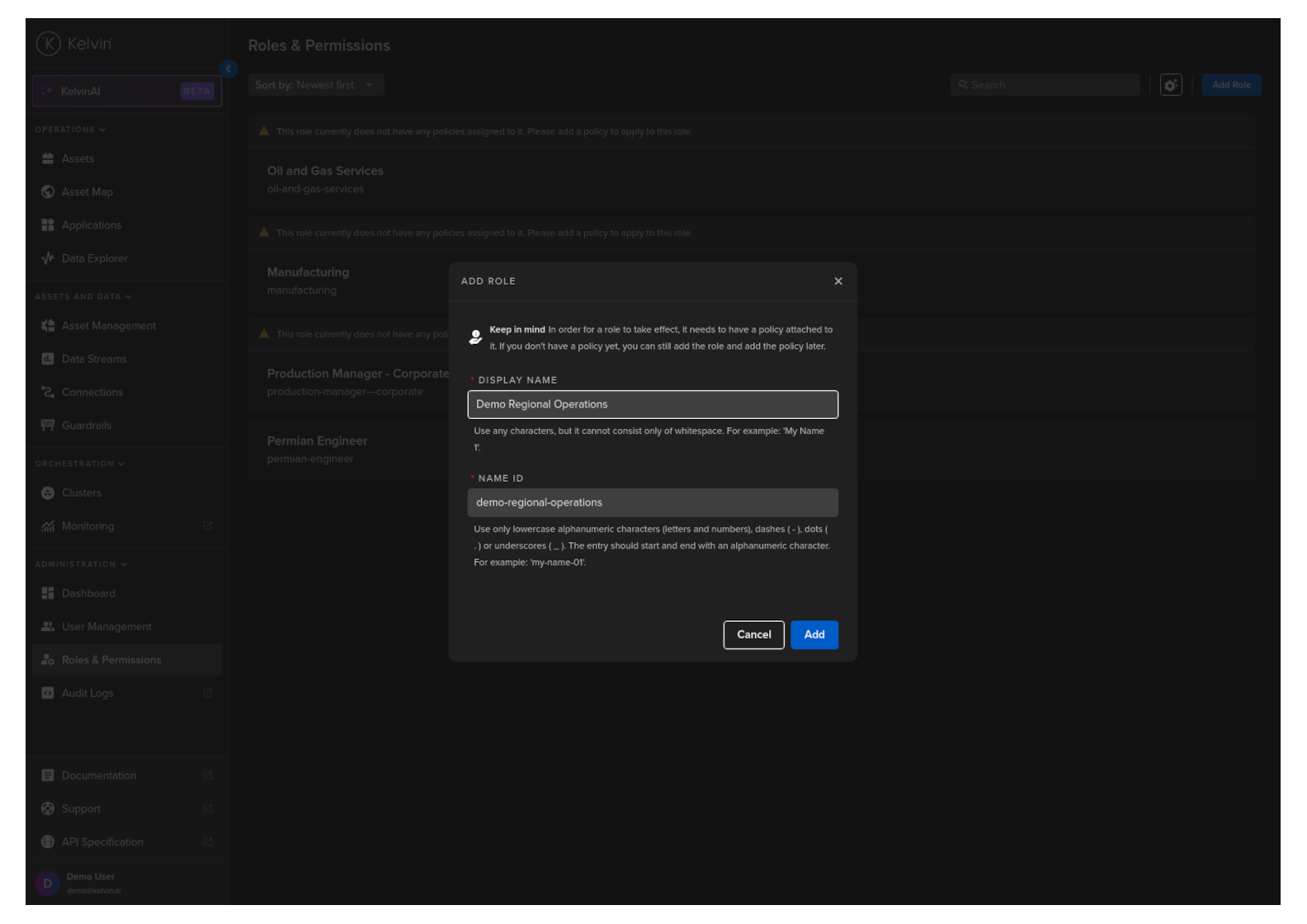Click the Clusters icon in sidebar
Screen dimensions: 1307x924
48,493
